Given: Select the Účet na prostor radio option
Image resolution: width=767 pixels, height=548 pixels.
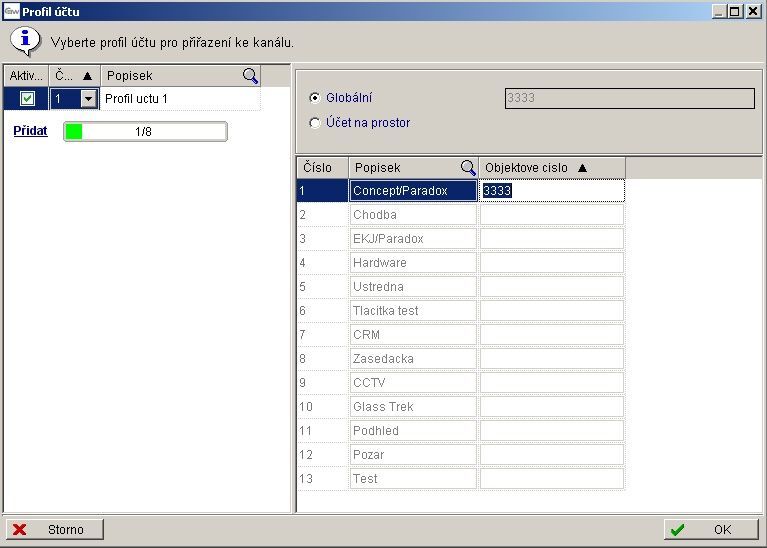Looking at the screenshot, I should tap(315, 123).
